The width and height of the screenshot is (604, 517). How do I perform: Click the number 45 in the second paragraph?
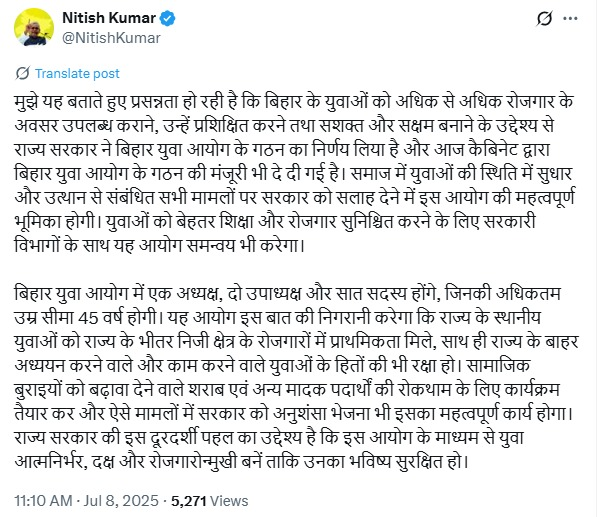click(x=88, y=318)
